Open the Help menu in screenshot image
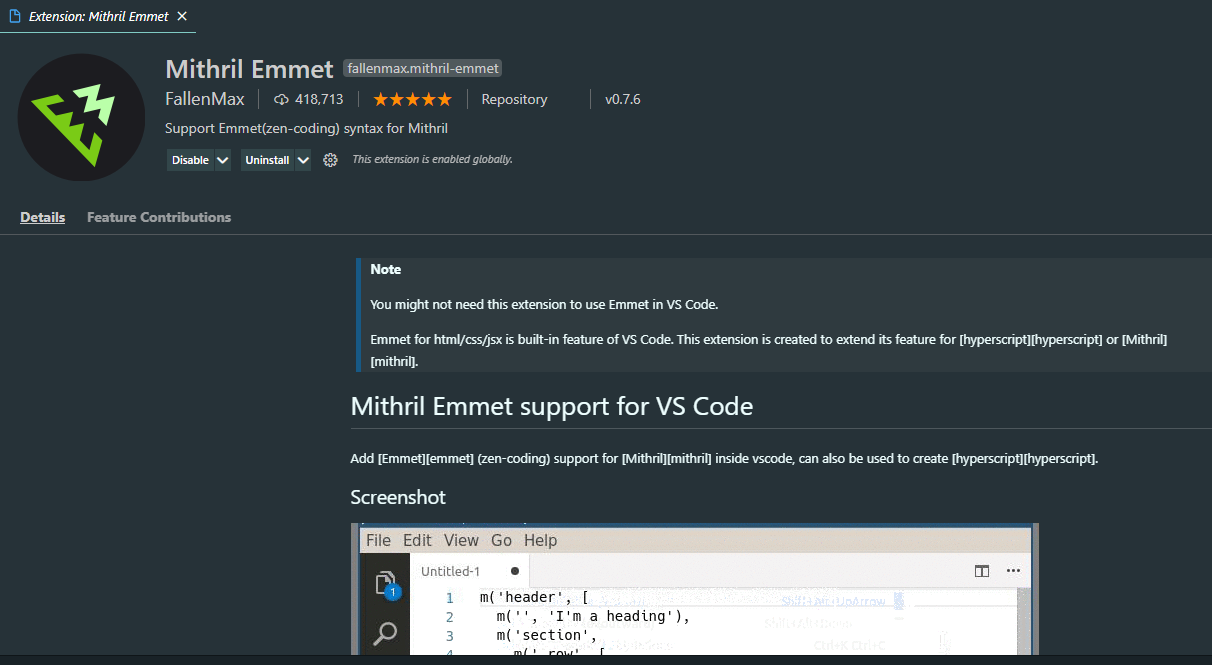This screenshot has height=665, width=1212. tap(540, 540)
